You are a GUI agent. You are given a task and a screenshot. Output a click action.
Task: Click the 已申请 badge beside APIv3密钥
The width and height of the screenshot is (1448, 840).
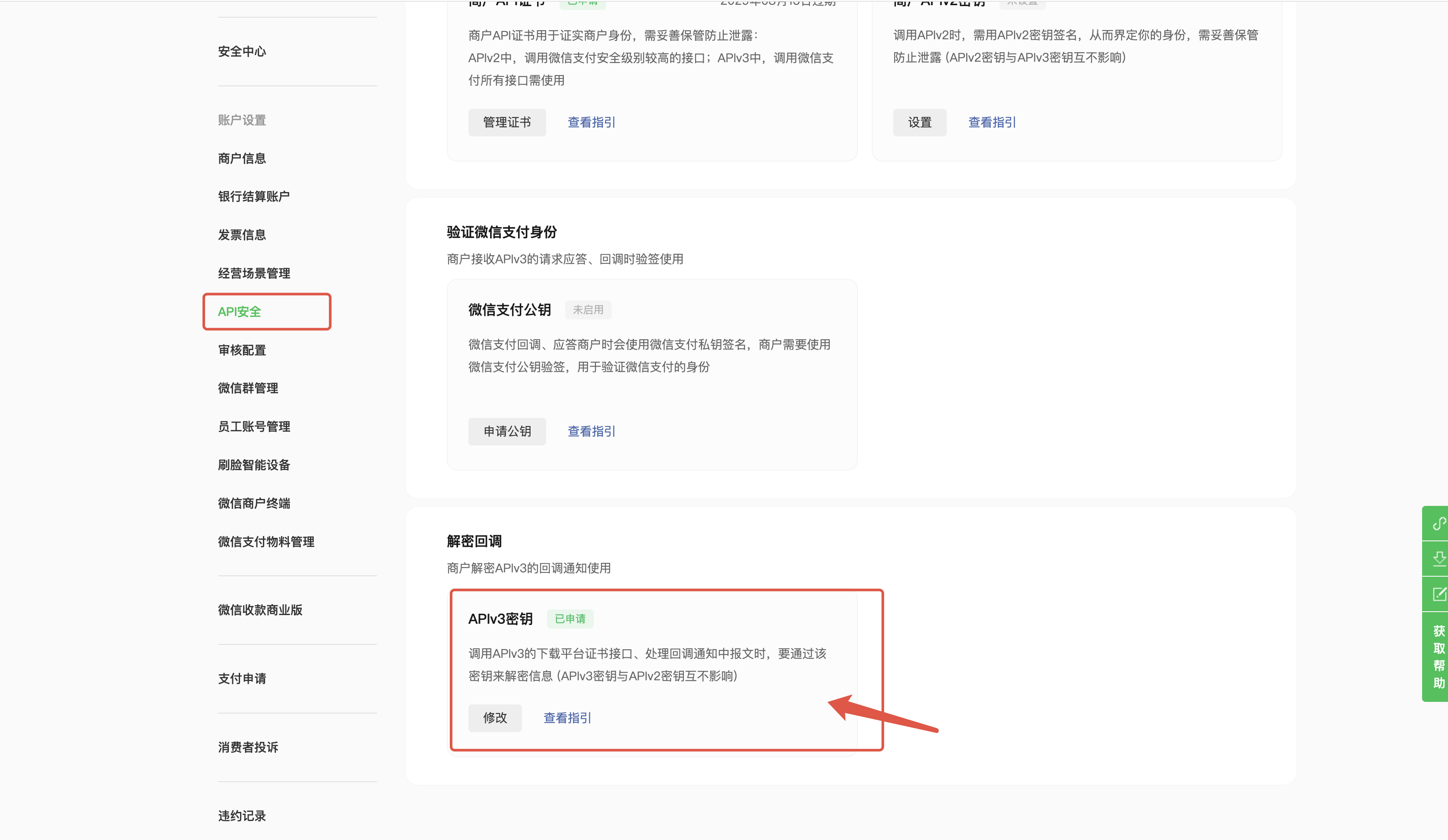[570, 619]
